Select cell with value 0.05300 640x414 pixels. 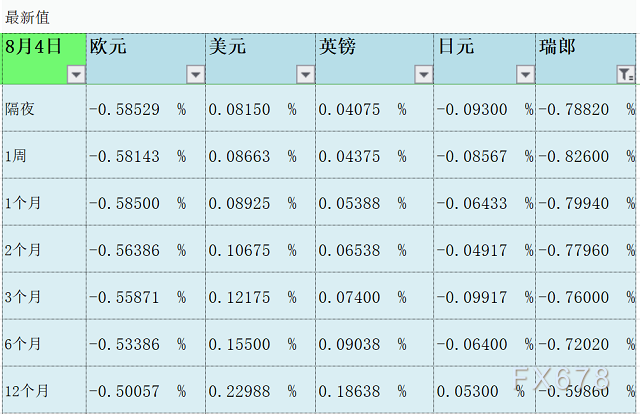click(484, 390)
